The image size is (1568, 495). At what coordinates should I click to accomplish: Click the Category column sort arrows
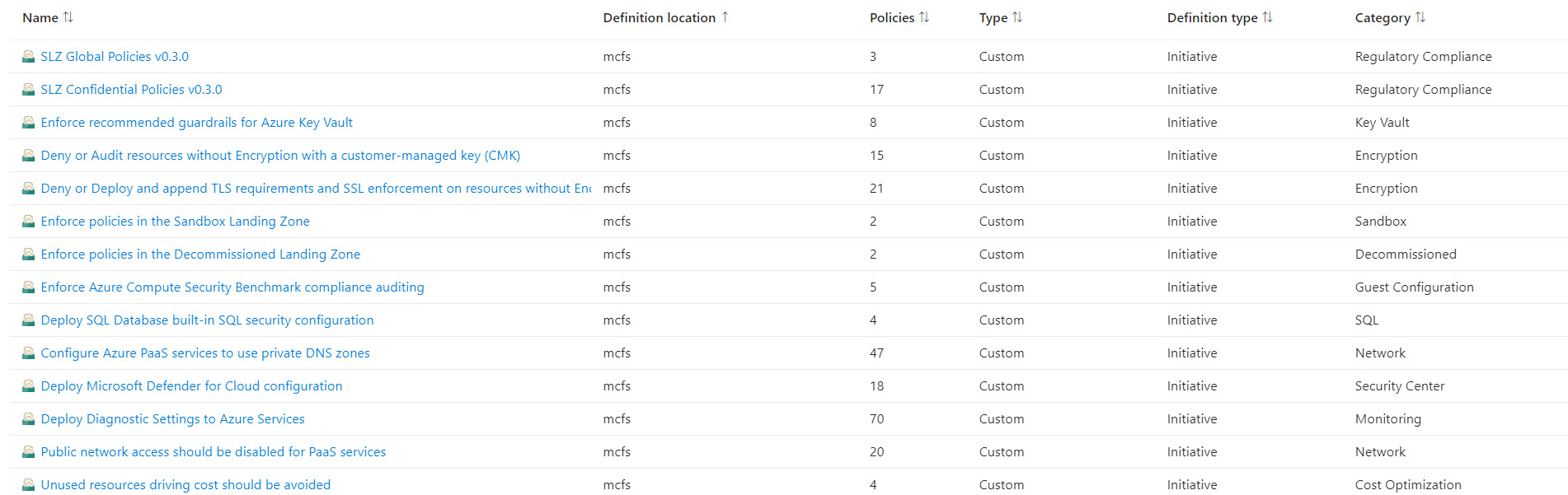point(1420,17)
